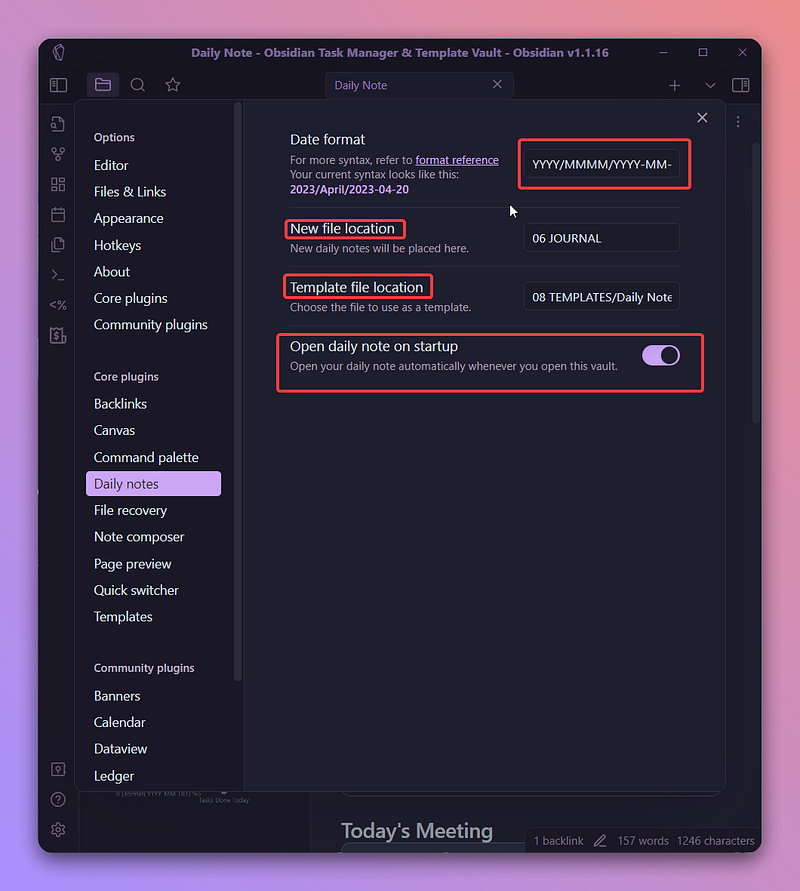Open About settings

[x=112, y=272]
